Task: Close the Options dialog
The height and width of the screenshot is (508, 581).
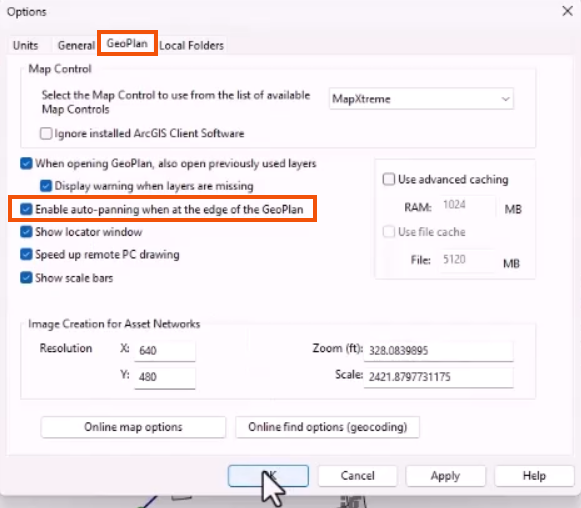Action: point(567,11)
